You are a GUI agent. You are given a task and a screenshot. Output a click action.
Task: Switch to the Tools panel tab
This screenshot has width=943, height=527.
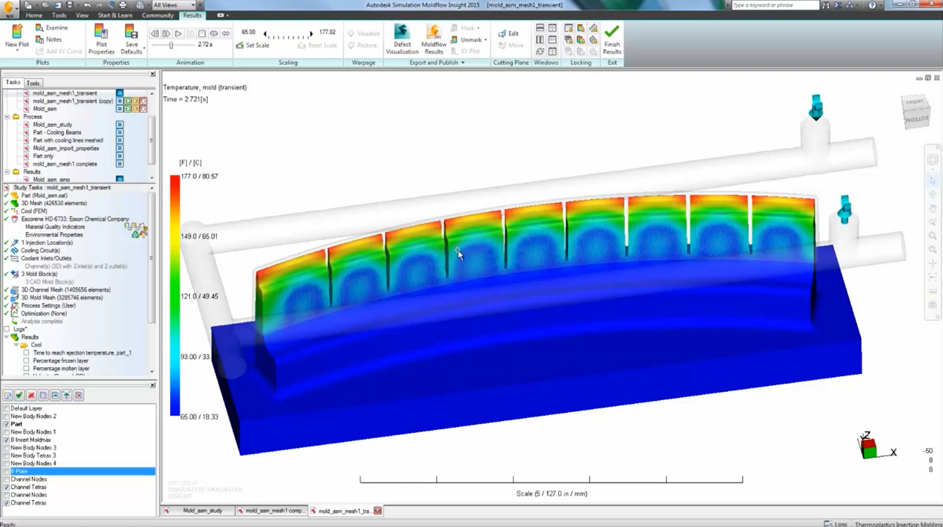(33, 83)
